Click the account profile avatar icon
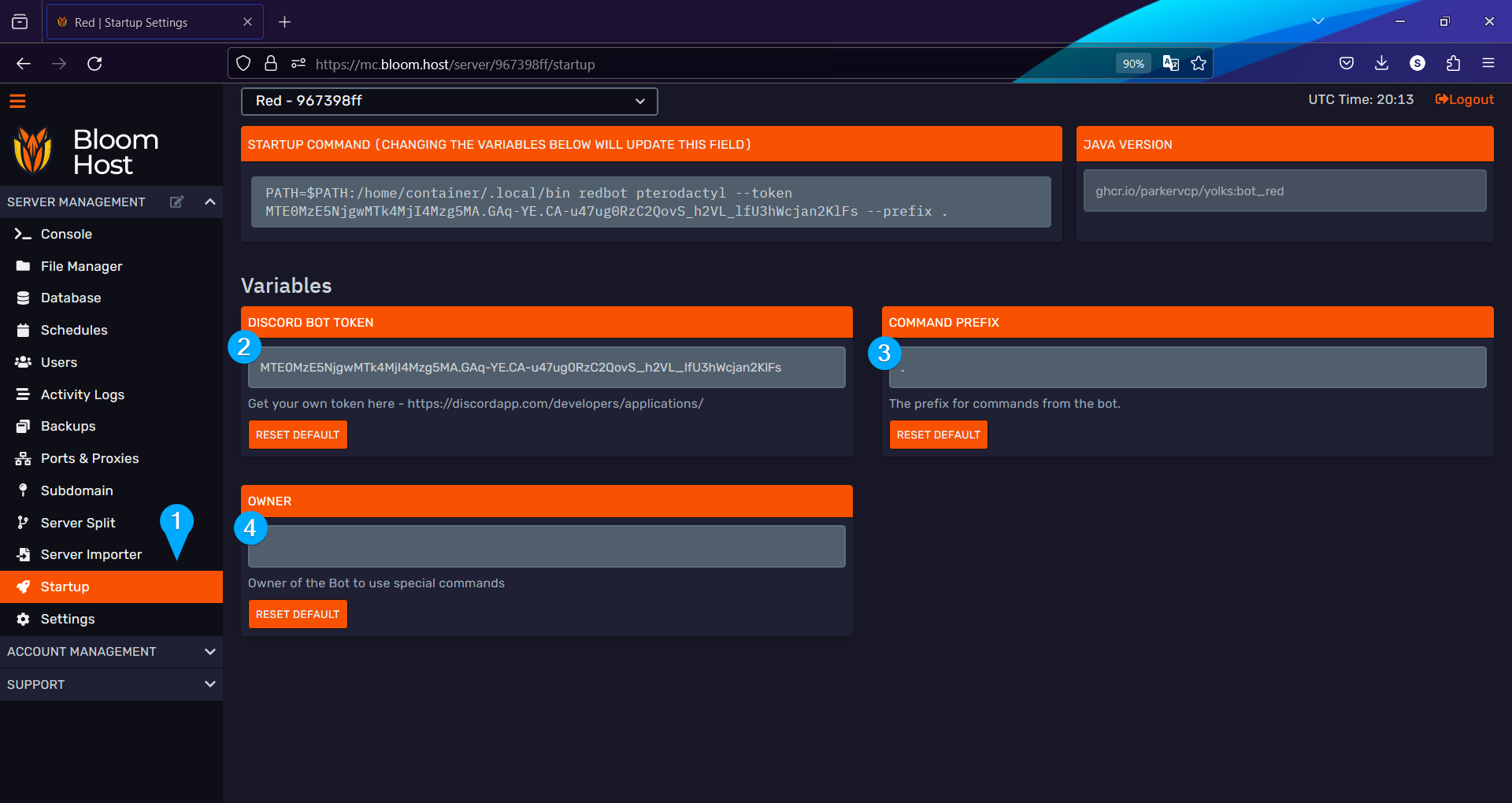This screenshot has height=803, width=1512. [1417, 64]
